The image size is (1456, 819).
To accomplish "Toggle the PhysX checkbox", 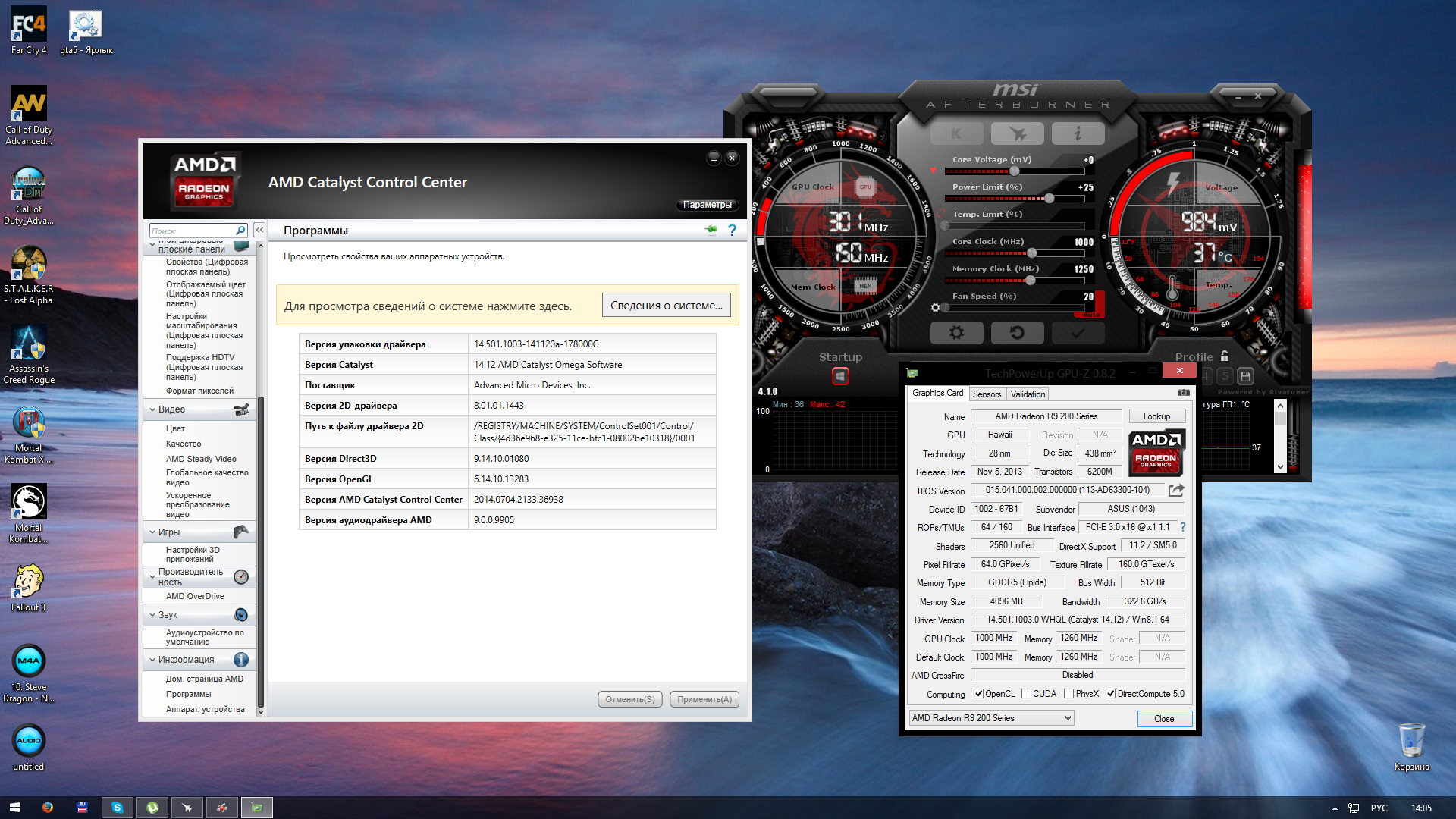I will (1068, 694).
